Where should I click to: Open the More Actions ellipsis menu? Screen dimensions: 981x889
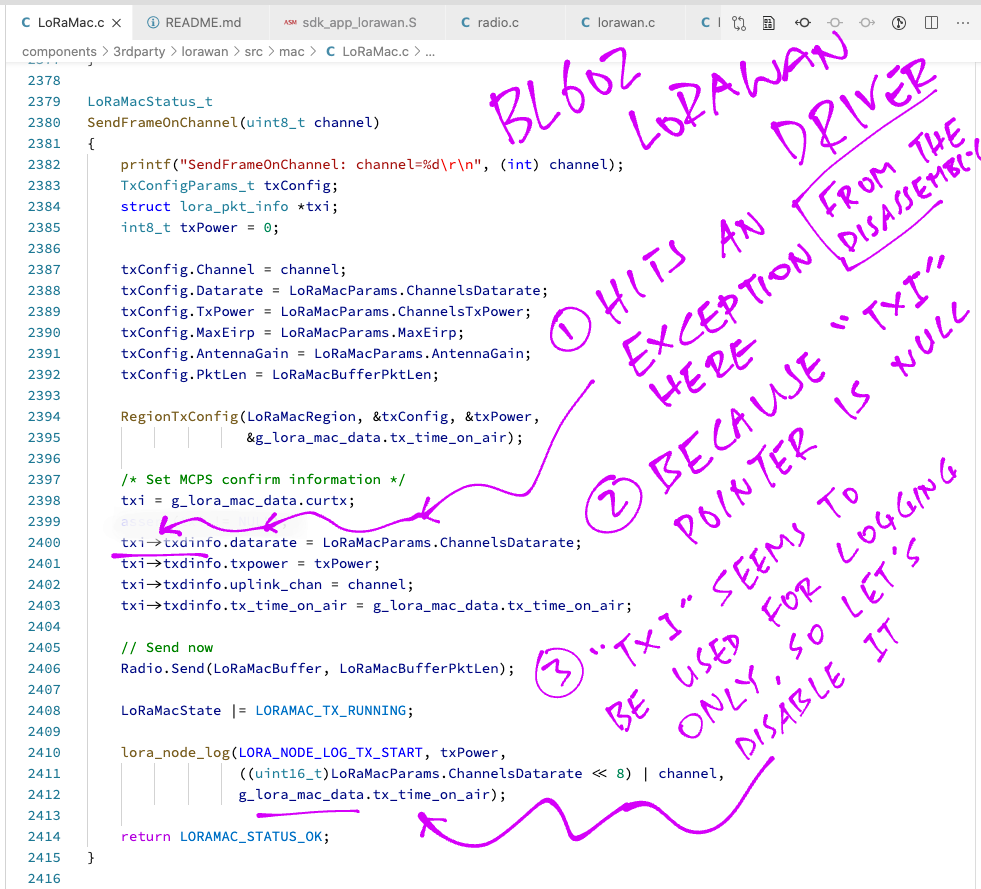point(961,22)
